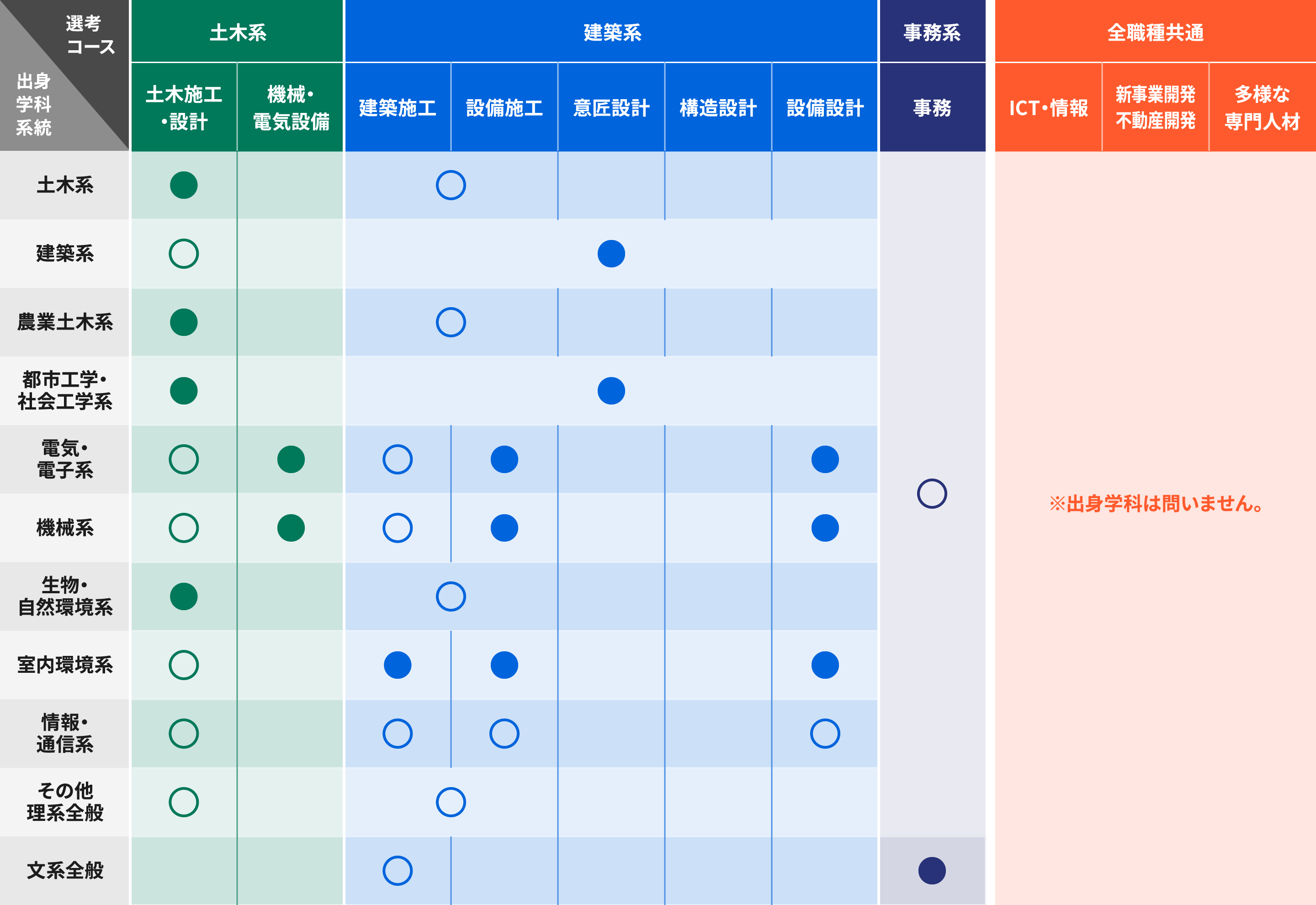Click the 意匠設計 column header
The height and width of the screenshot is (905, 1316).
[611, 108]
